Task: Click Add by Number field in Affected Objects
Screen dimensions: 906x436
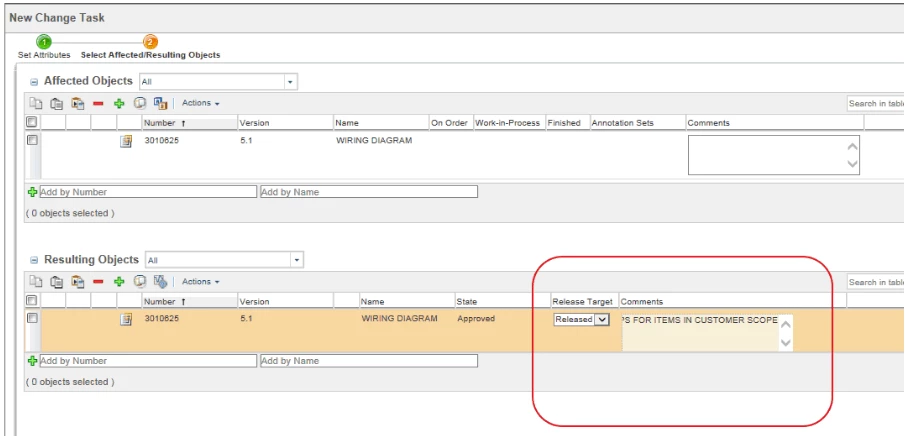Action: [x=148, y=192]
